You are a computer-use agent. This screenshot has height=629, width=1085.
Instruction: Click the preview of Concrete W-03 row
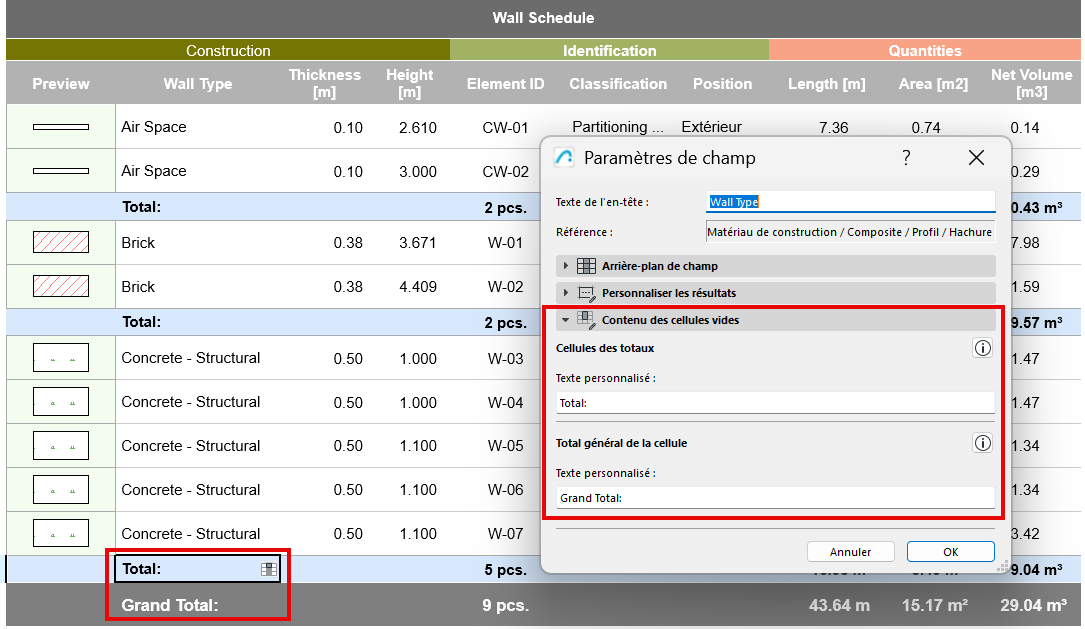click(x=61, y=358)
